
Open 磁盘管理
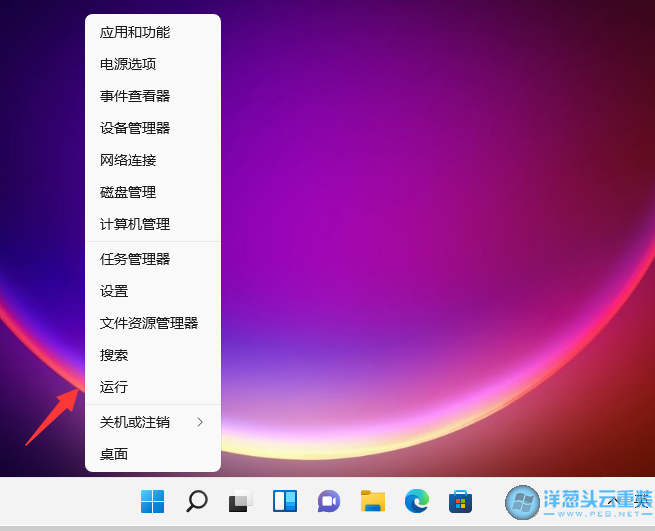(x=153, y=192)
